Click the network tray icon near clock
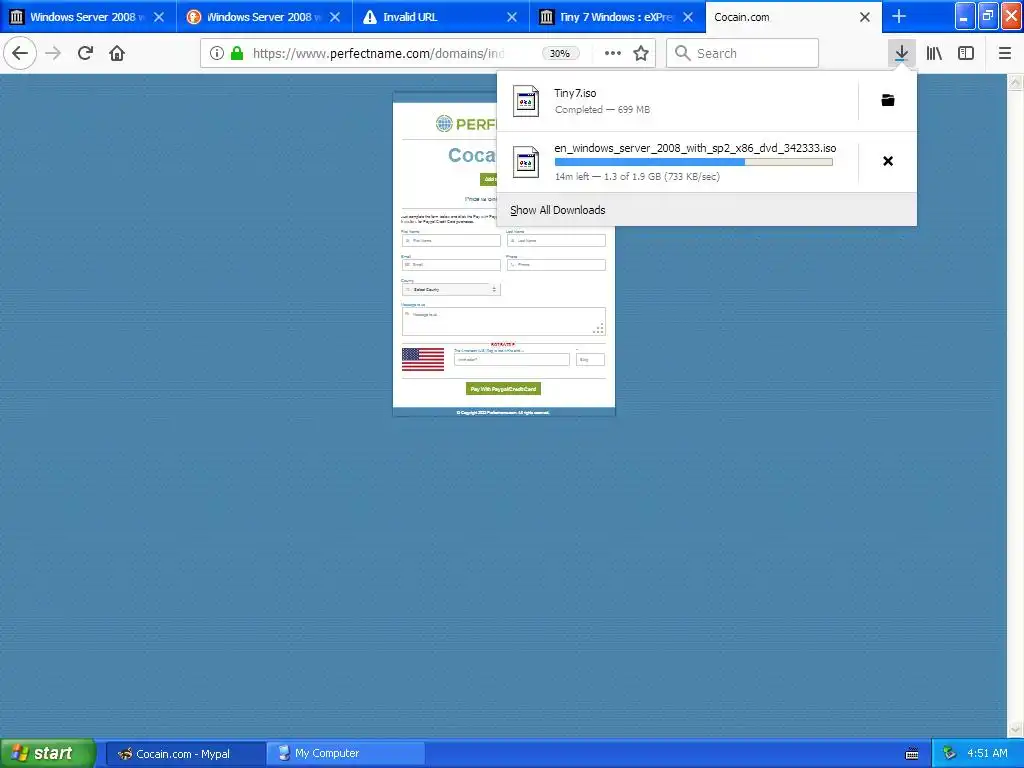 tap(949, 754)
